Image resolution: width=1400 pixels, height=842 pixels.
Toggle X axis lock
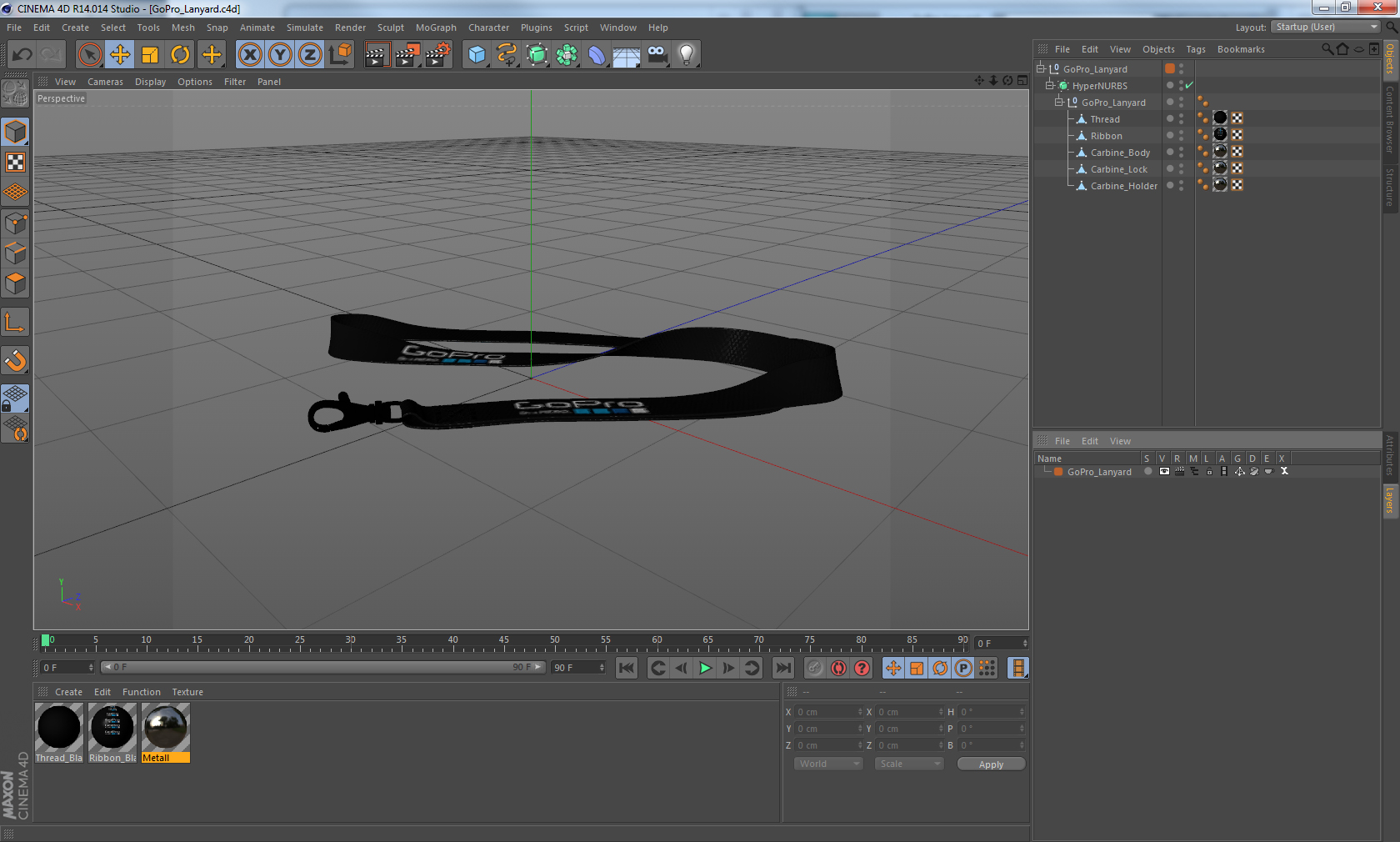tap(249, 55)
